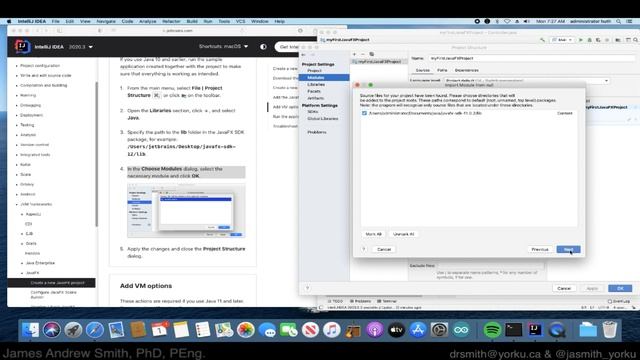Expand JVM frameworks in docs sidebar

tap(36, 204)
